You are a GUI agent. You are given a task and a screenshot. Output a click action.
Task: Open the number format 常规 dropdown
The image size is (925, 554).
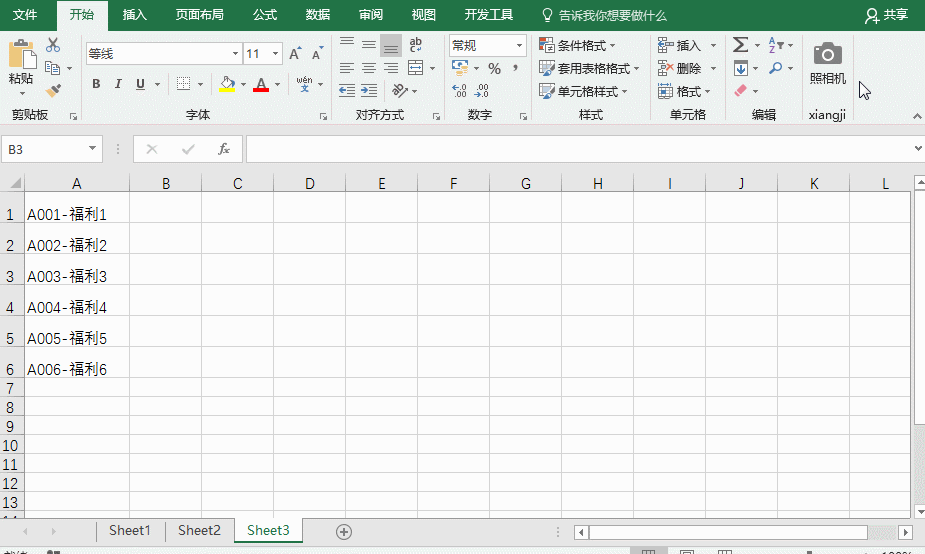519,45
